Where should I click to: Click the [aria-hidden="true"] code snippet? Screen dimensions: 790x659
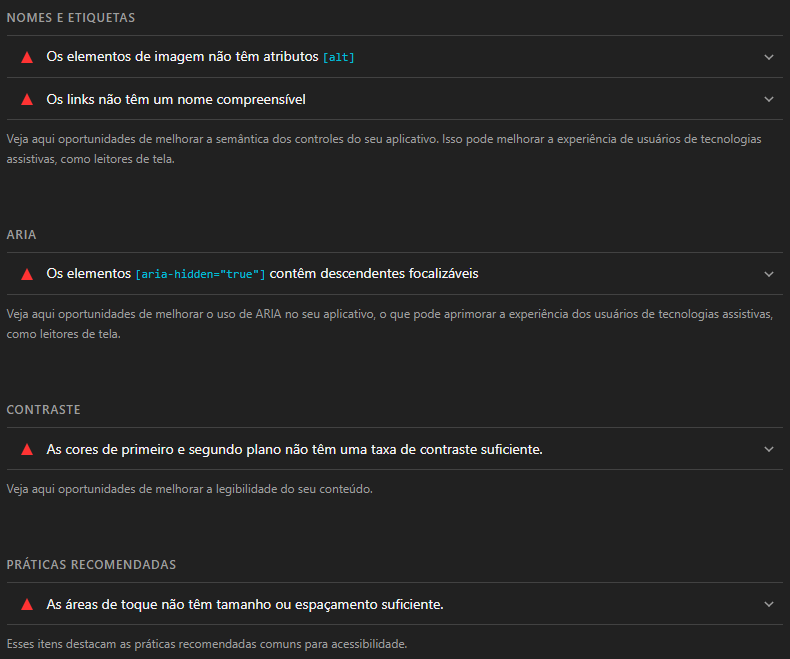(201, 274)
